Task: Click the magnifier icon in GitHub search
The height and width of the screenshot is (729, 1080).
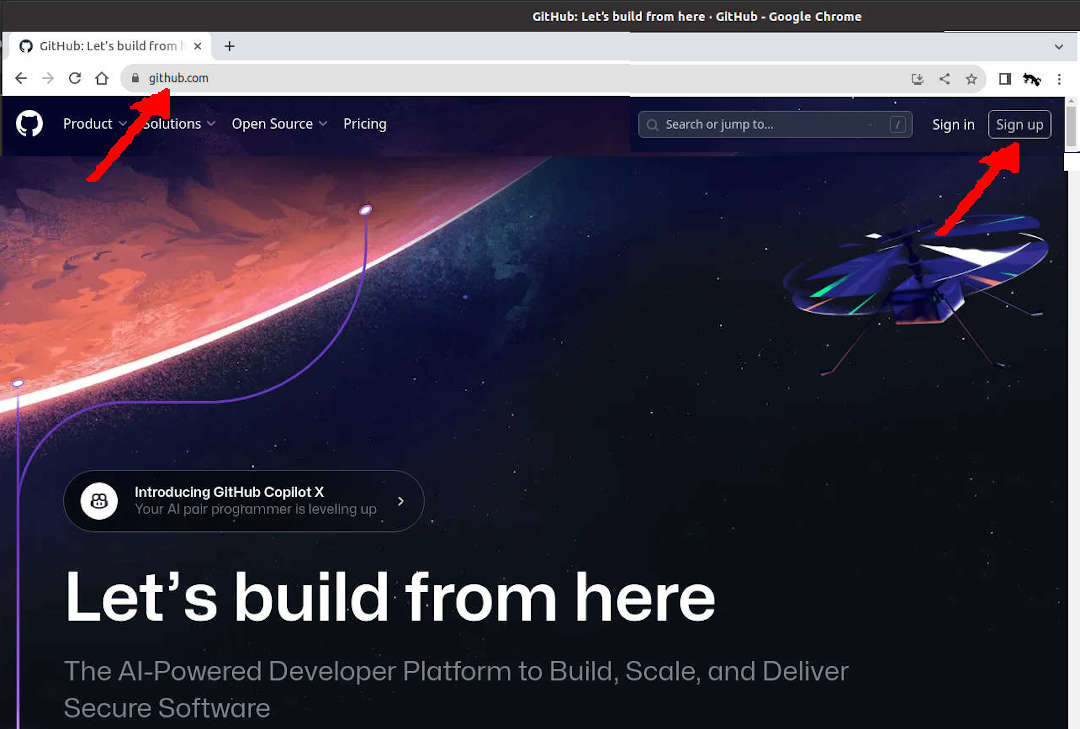Action: pyautogui.click(x=652, y=125)
